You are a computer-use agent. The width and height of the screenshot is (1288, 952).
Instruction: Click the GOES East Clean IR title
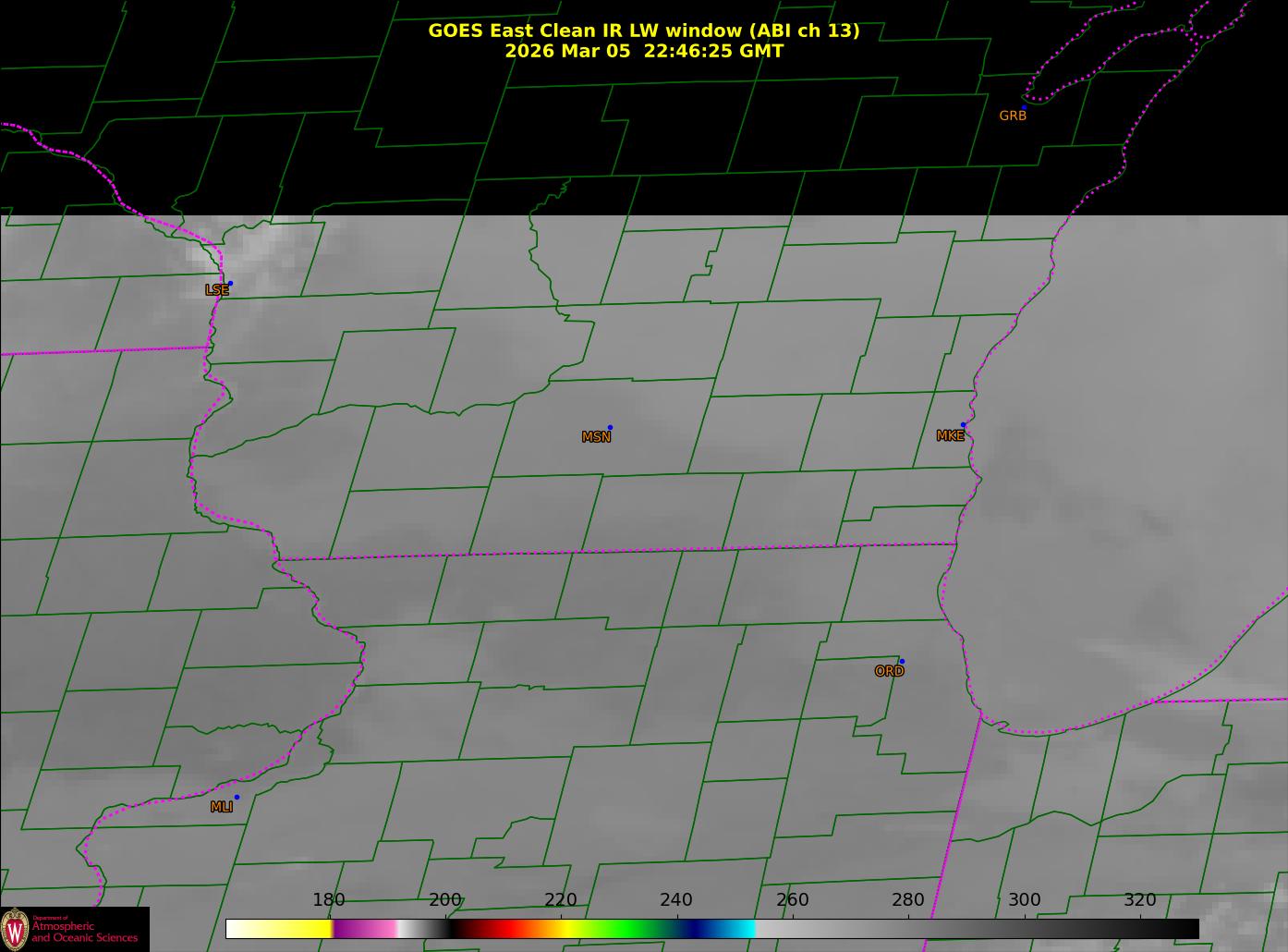[643, 31]
